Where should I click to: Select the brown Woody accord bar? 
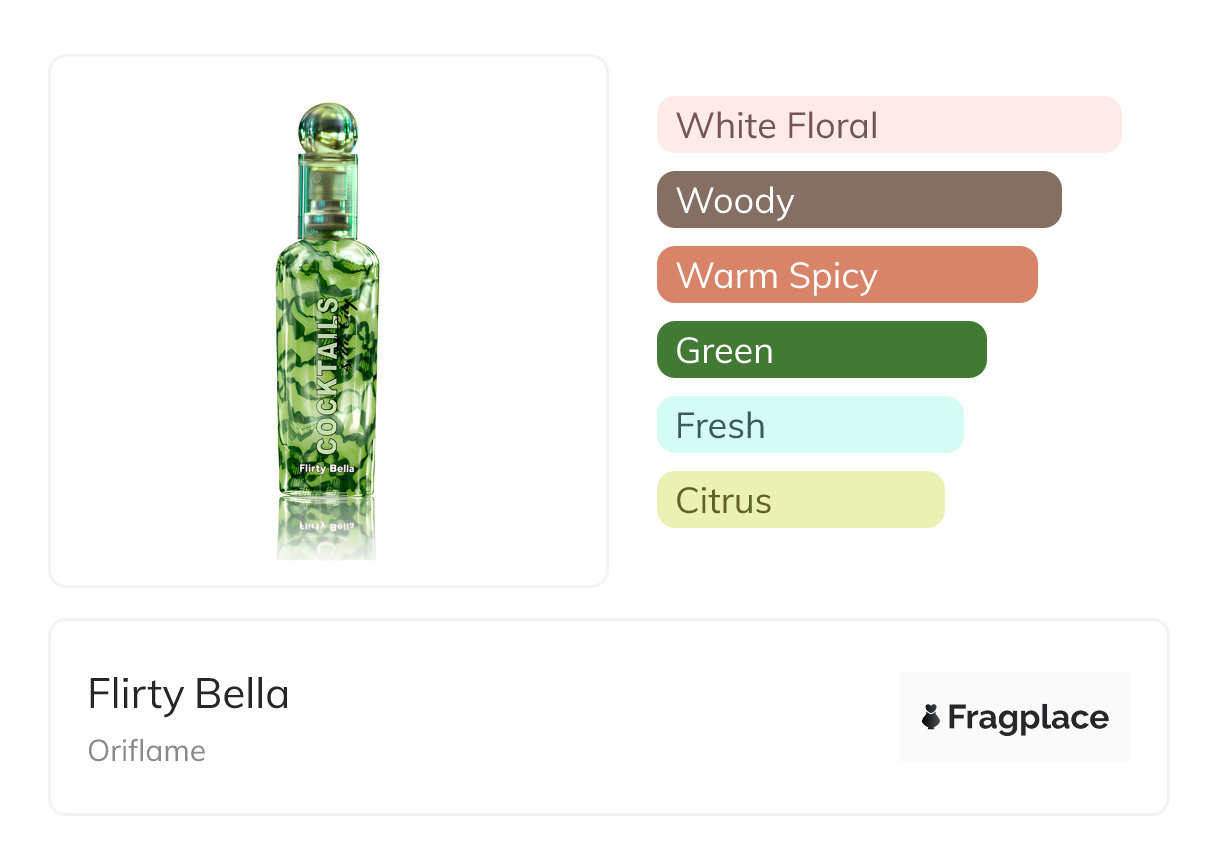pos(858,200)
